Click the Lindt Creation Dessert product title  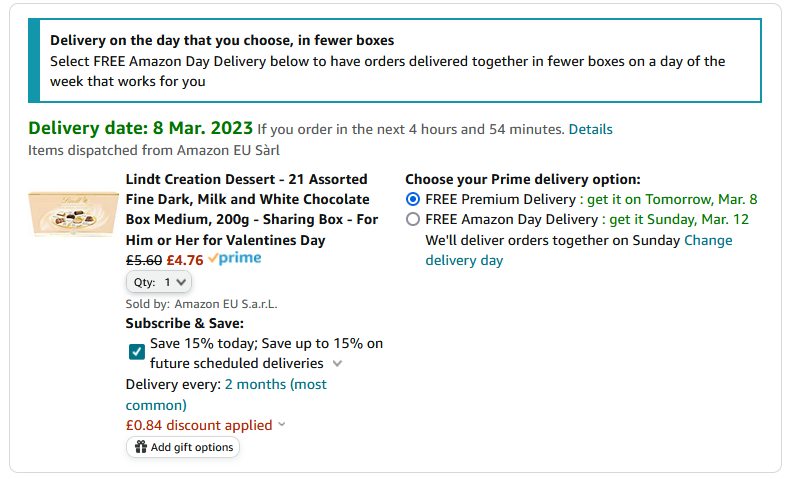pos(252,209)
